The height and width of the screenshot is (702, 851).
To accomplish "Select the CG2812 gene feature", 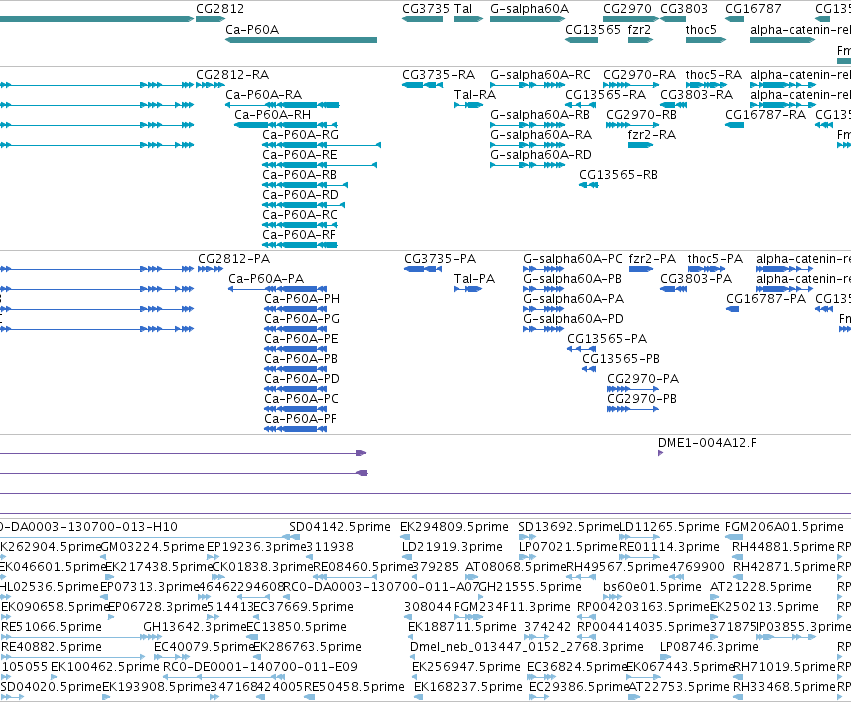I will pos(210,19).
